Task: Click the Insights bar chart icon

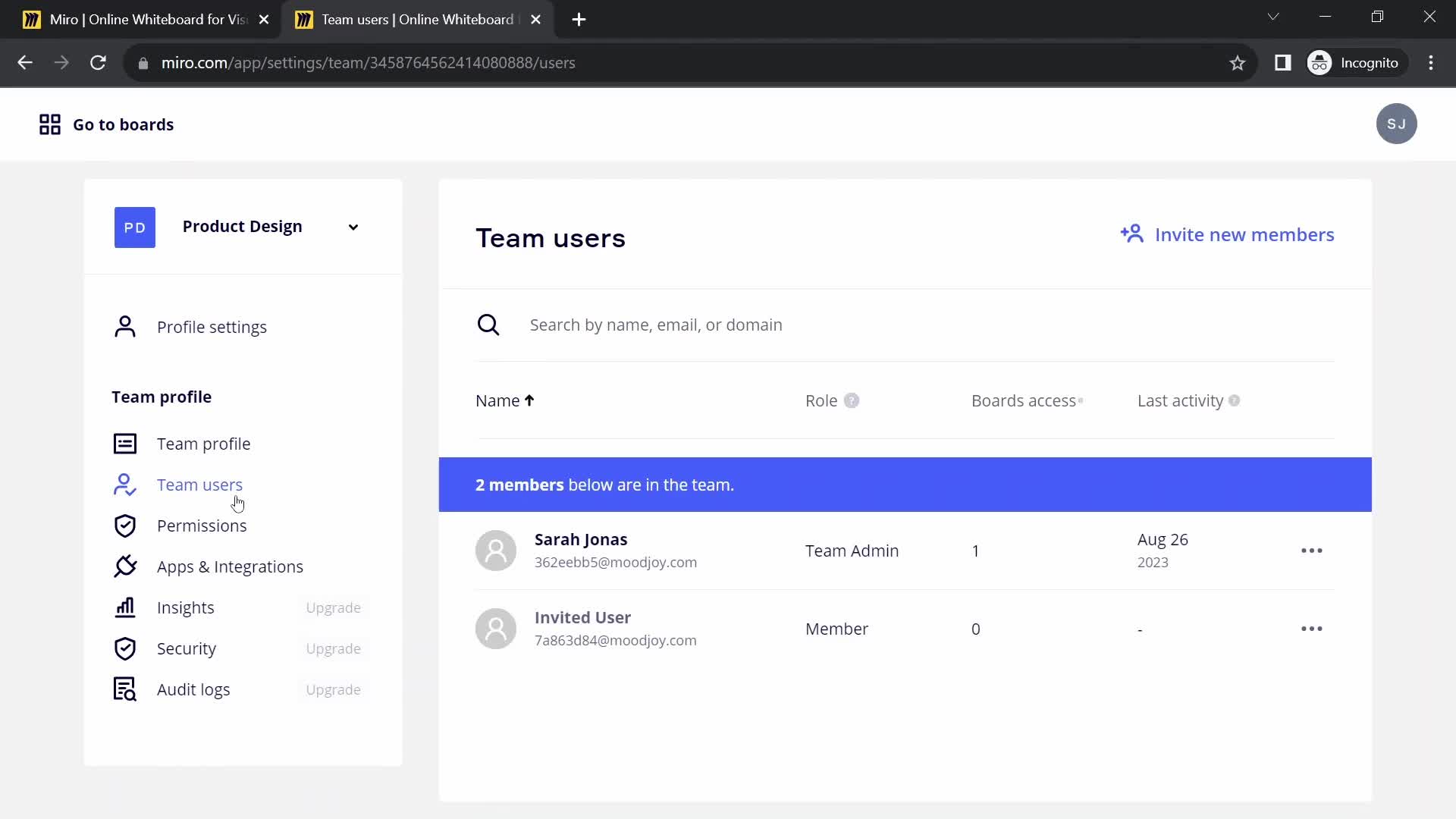Action: pyautogui.click(x=124, y=607)
